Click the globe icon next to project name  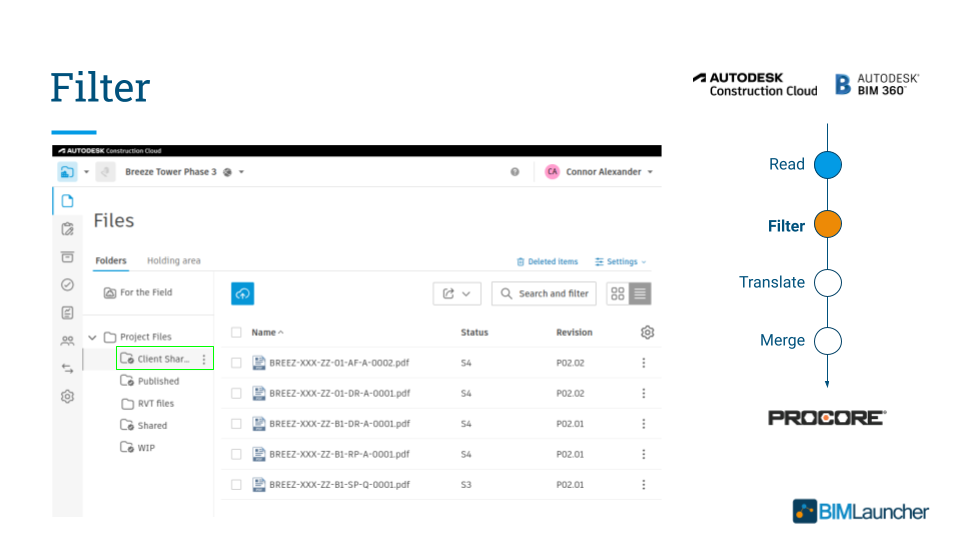click(x=228, y=172)
